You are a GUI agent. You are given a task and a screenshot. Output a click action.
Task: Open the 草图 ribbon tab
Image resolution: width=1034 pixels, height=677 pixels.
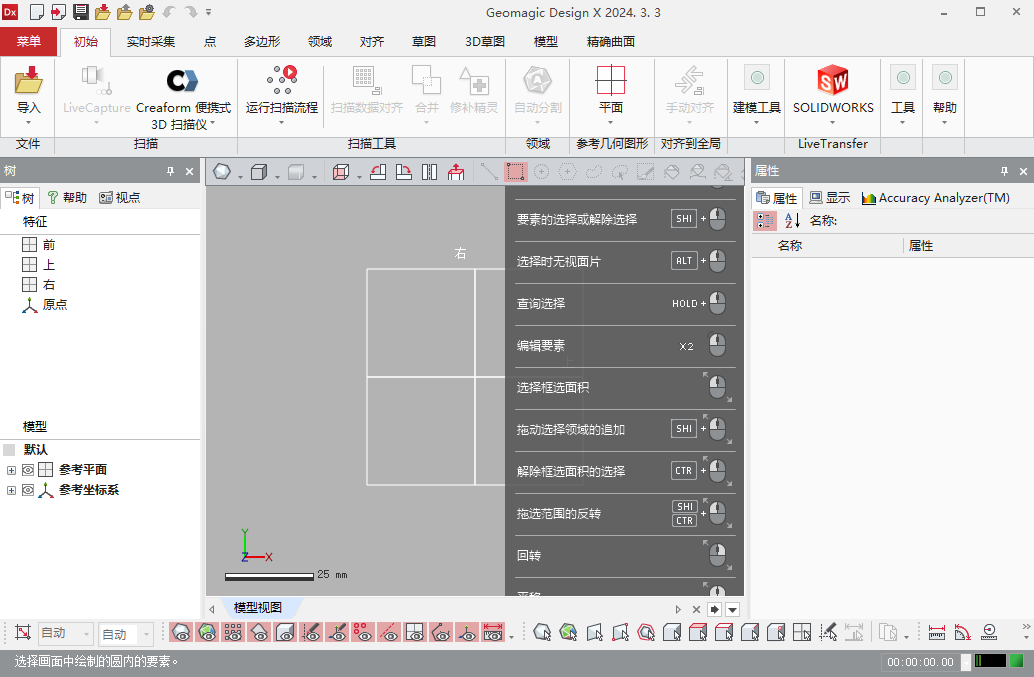point(423,42)
